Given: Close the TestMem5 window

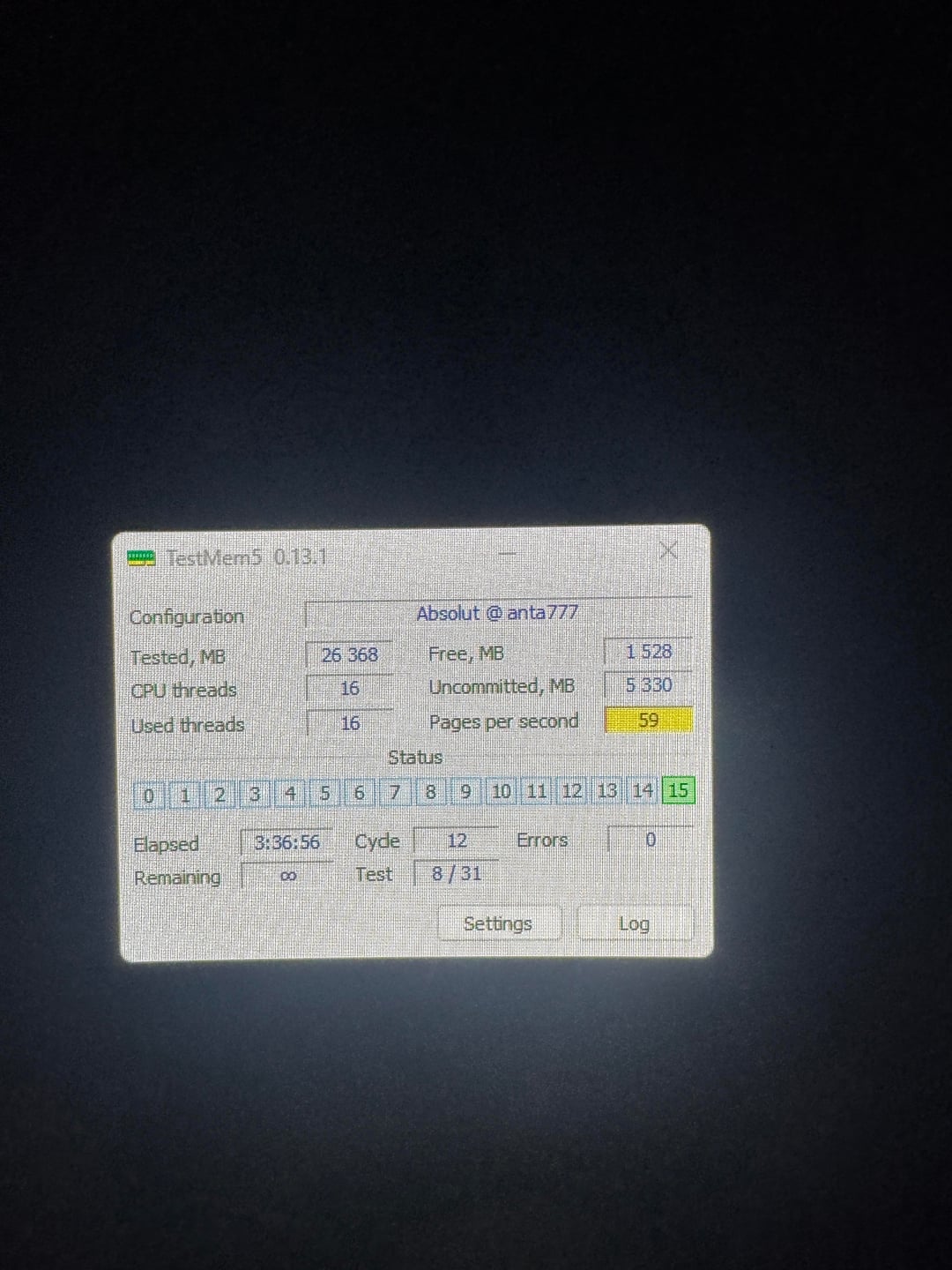Looking at the screenshot, I should click(668, 551).
